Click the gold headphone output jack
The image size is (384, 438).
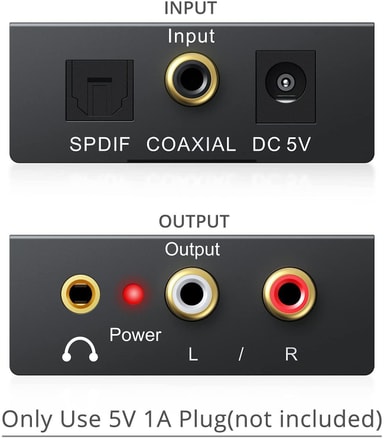coord(80,294)
